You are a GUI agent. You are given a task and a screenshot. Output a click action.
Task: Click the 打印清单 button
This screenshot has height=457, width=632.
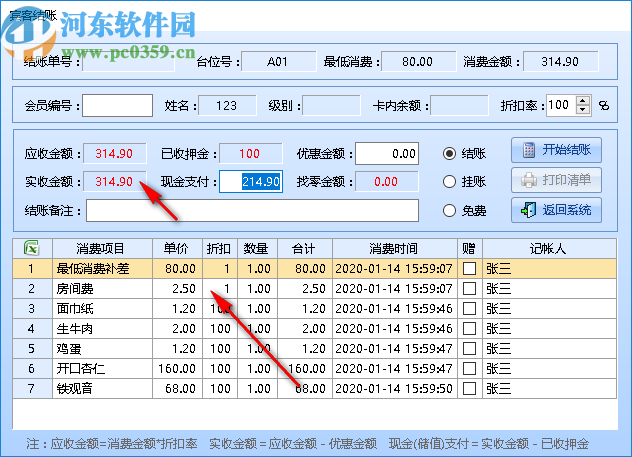[x=556, y=180]
